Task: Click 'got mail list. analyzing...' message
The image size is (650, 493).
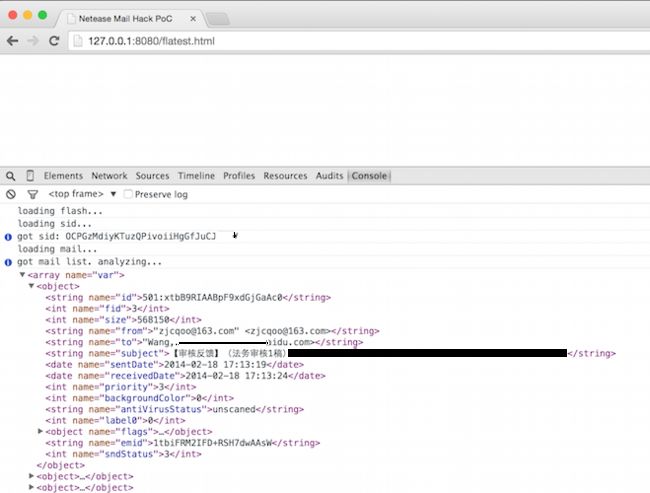Action: pos(90,262)
